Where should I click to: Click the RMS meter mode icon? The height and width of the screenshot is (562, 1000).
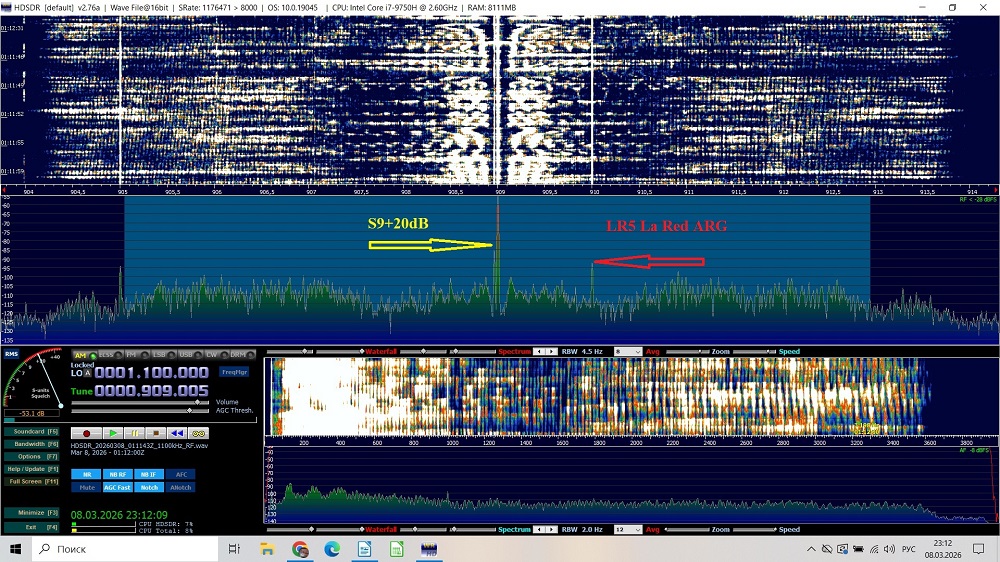[x=11, y=354]
